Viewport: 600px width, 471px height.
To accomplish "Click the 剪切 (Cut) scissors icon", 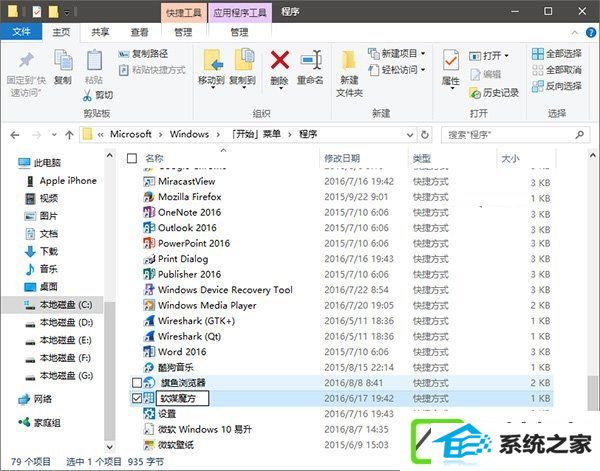I will (87, 95).
